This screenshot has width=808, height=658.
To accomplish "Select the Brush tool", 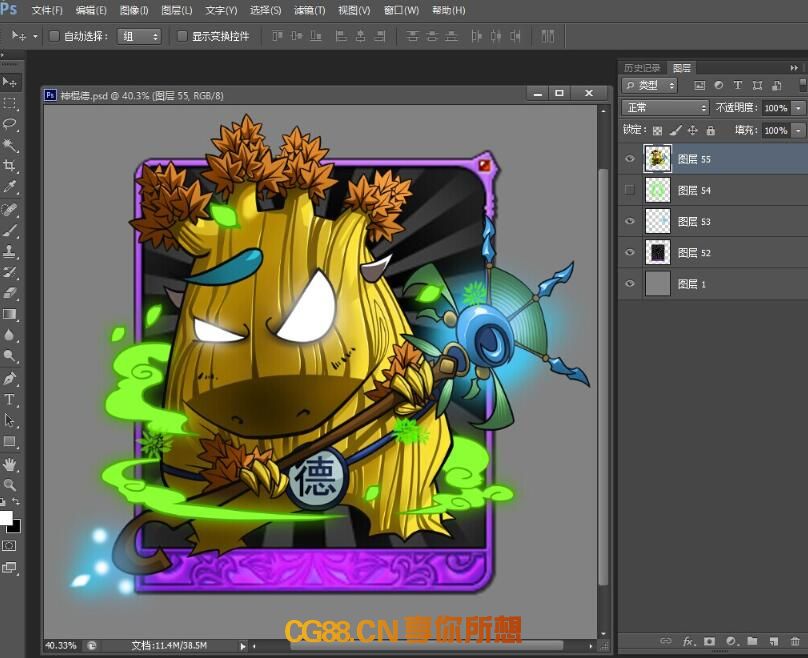I will coord(9,230).
